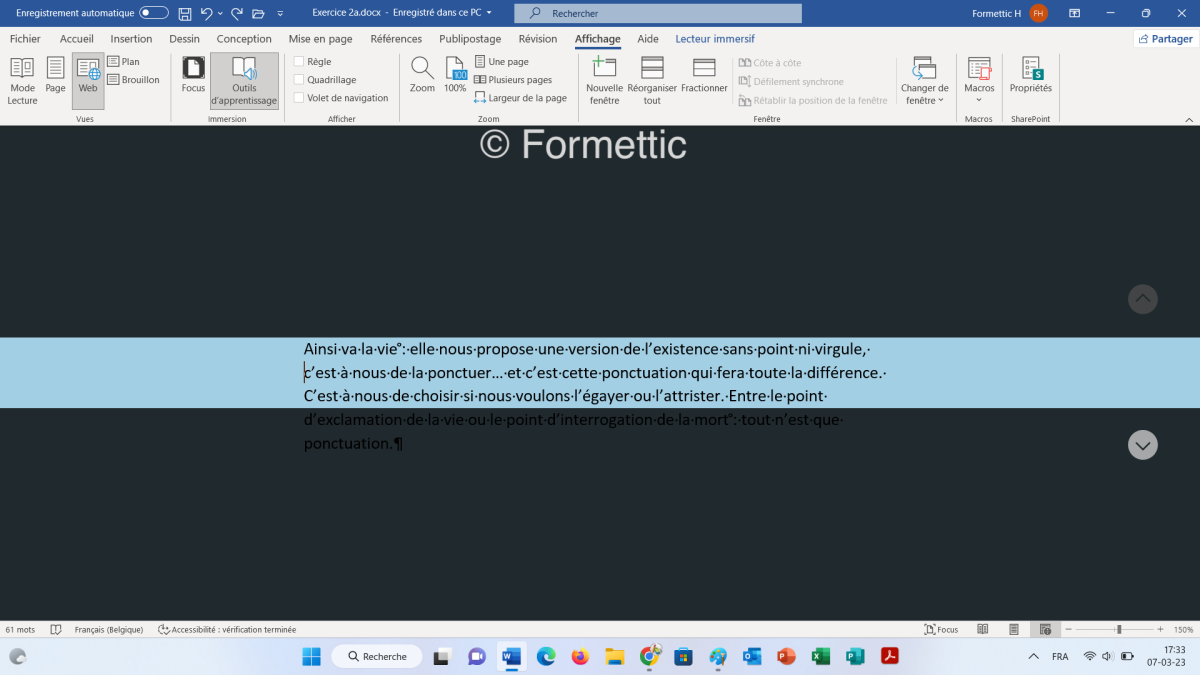This screenshot has height=675, width=1200.
Task: Select Largeur de la page option
Action: pyautogui.click(x=520, y=98)
